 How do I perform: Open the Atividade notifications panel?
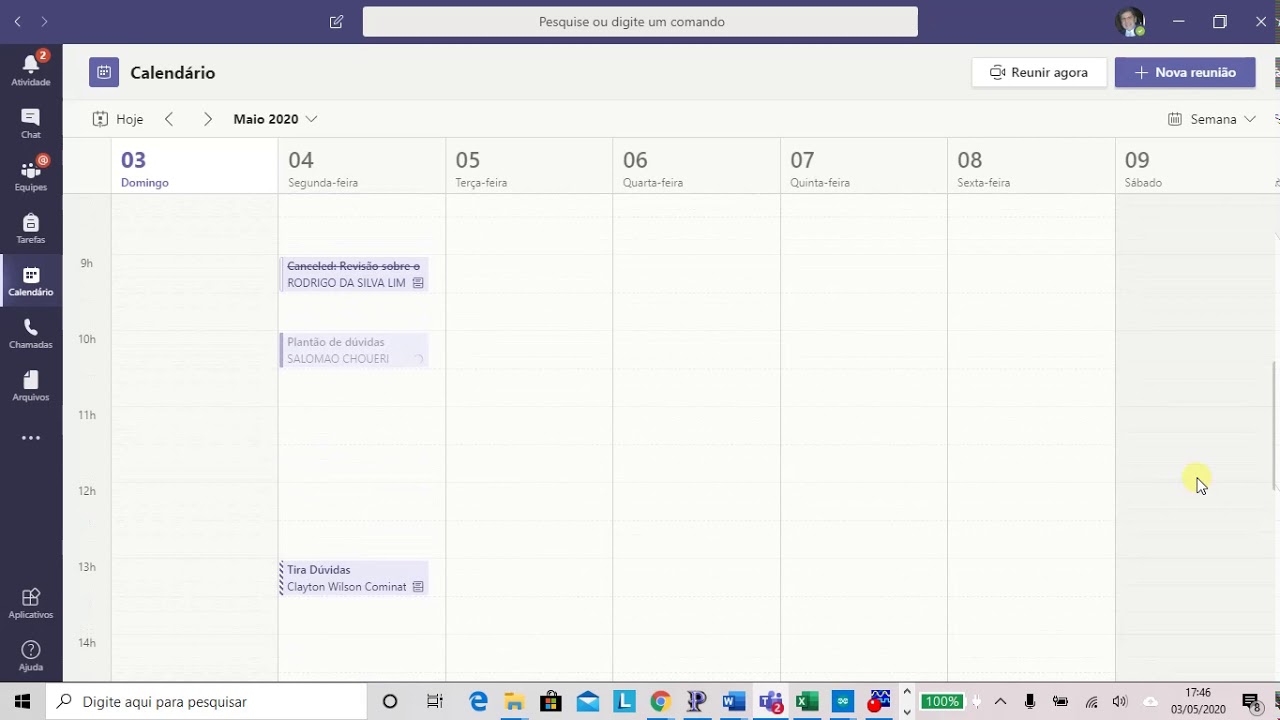point(31,68)
